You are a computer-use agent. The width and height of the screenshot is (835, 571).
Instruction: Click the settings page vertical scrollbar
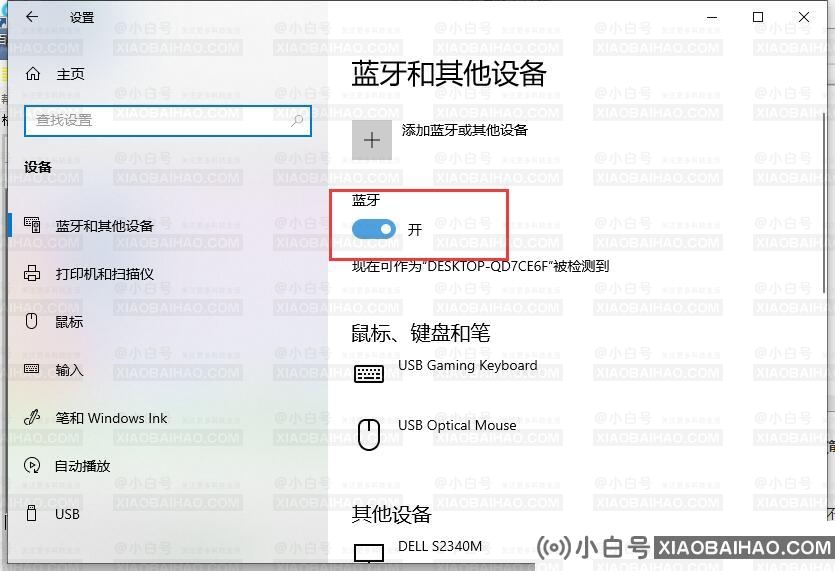pyautogui.click(x=825, y=202)
